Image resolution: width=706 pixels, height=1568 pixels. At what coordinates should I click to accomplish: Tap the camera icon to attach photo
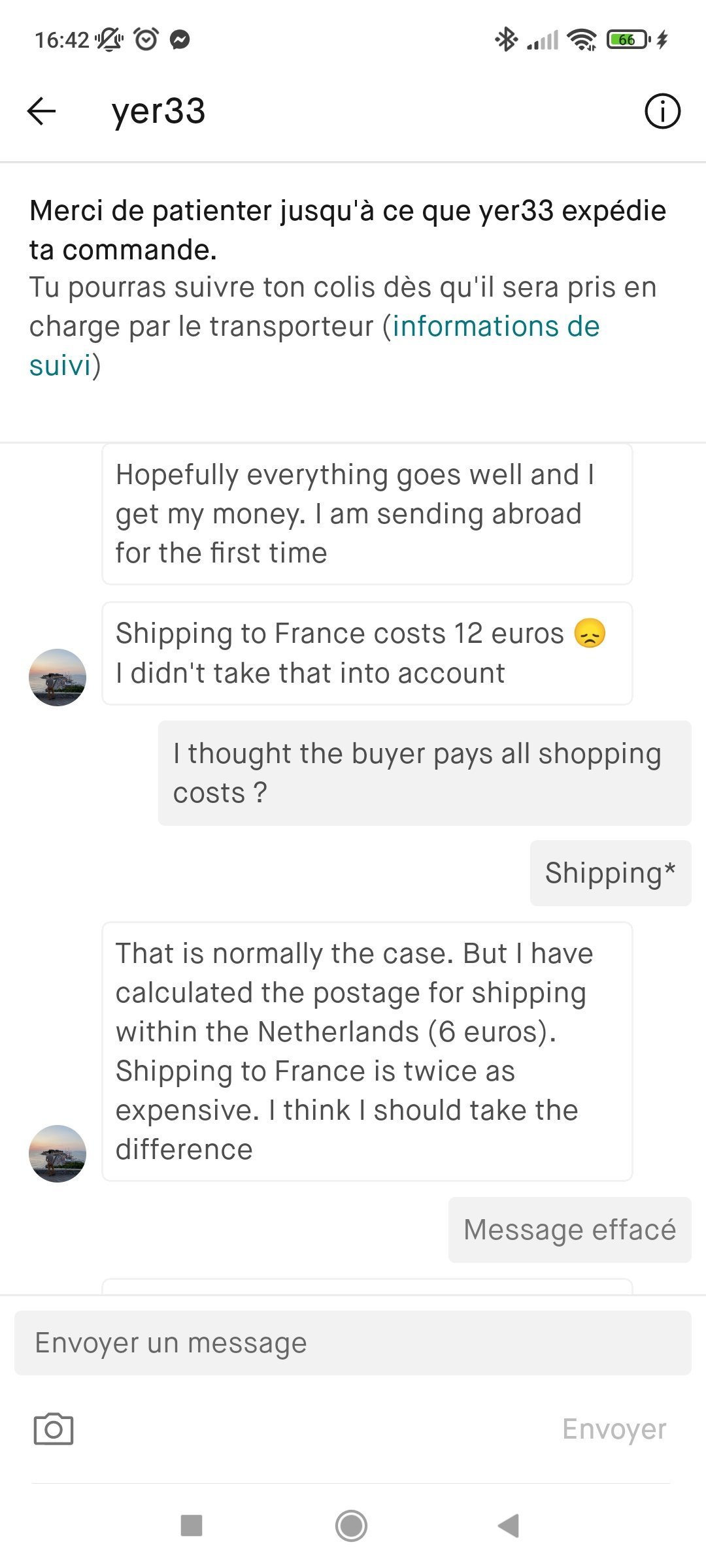(x=53, y=1429)
